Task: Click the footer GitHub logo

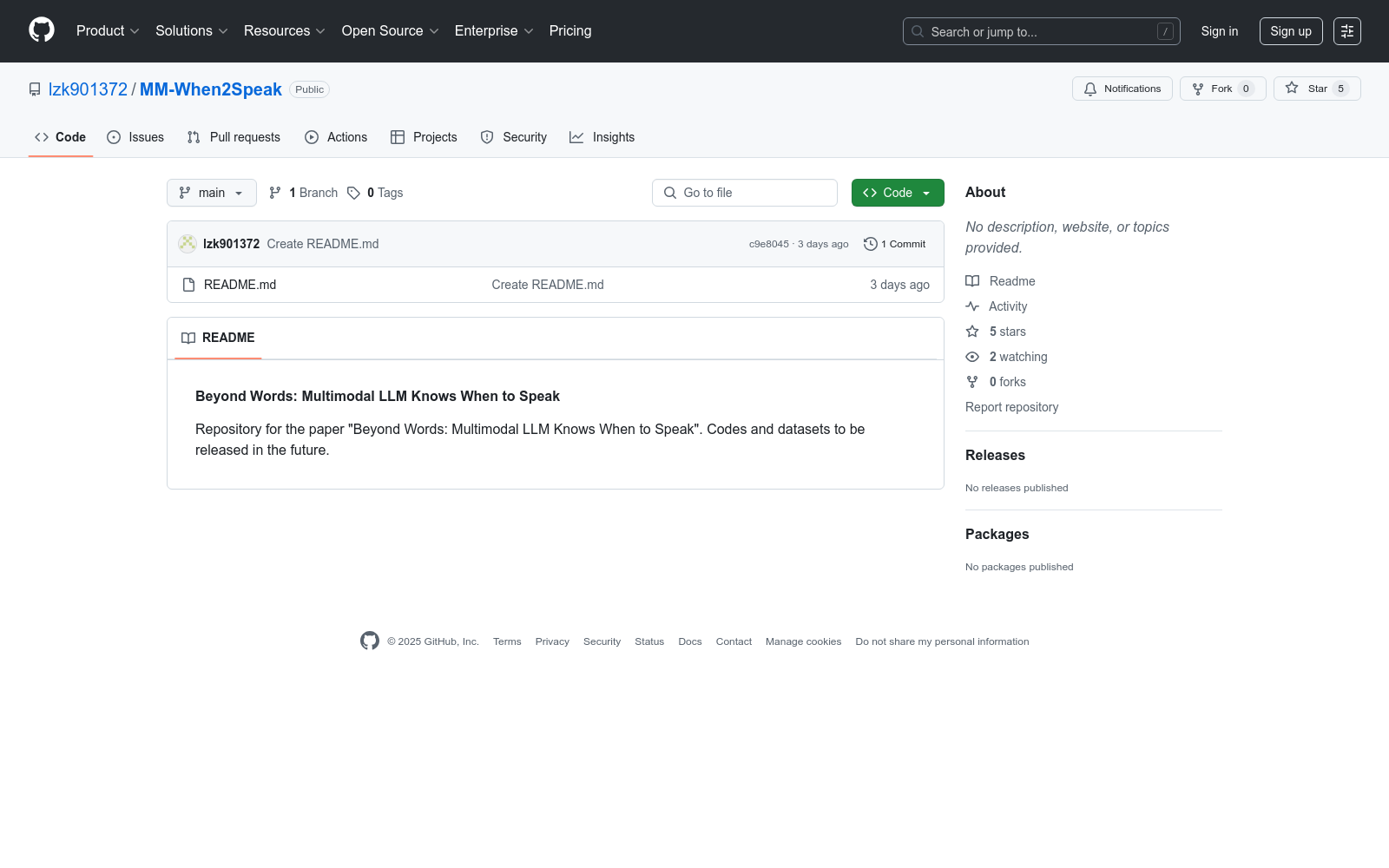Action: 370,641
